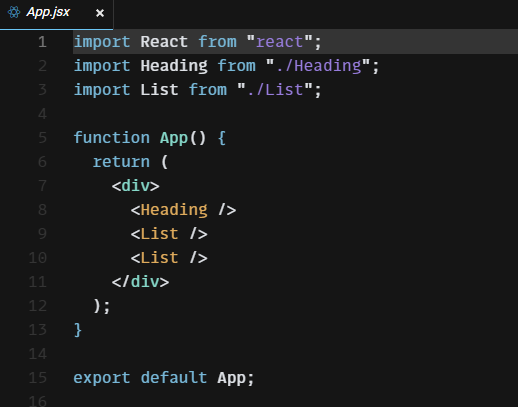This screenshot has height=407, width=518.
Task: Click line number 5 in the gutter
Action: tap(42, 138)
